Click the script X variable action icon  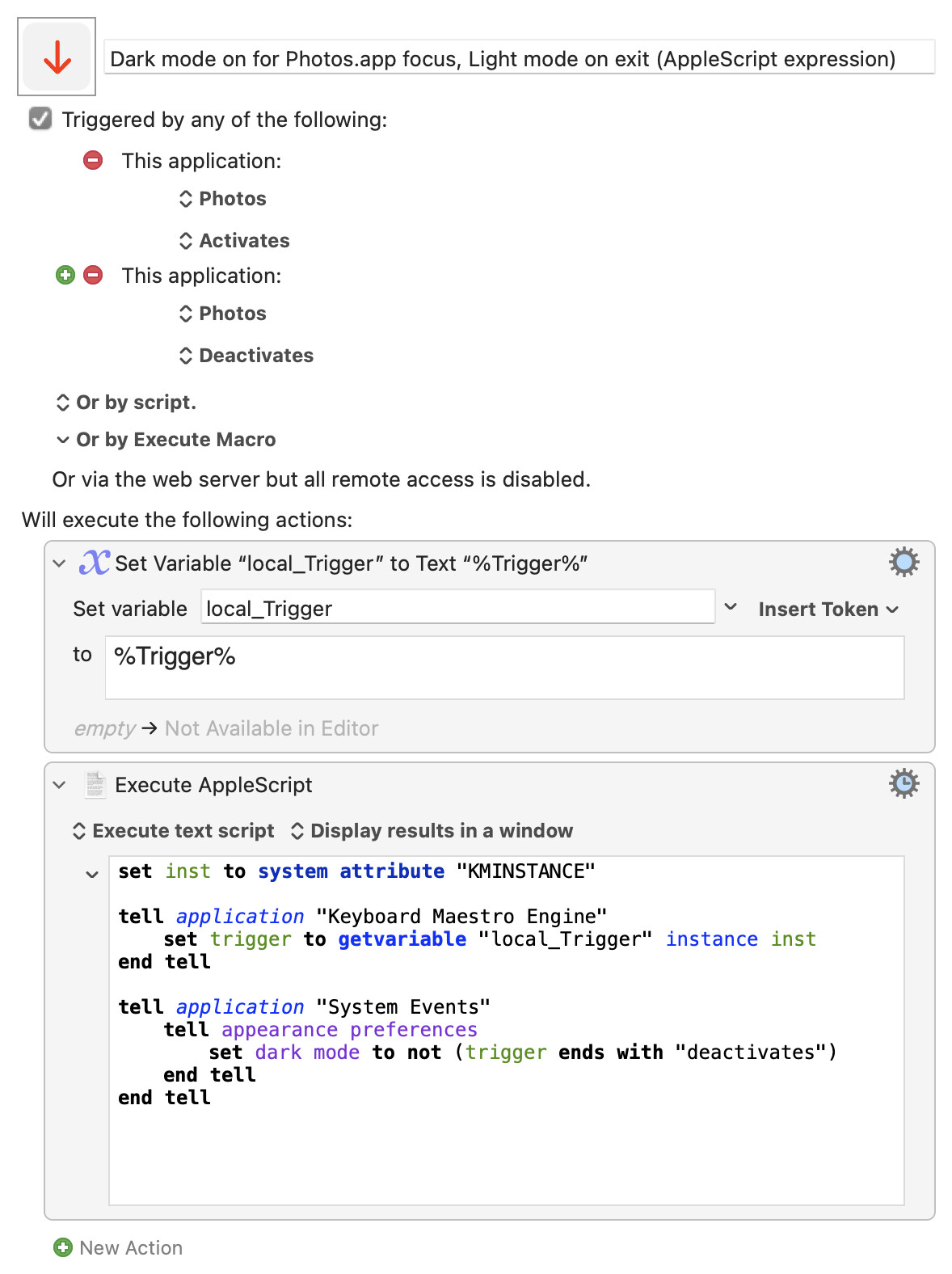tap(94, 563)
